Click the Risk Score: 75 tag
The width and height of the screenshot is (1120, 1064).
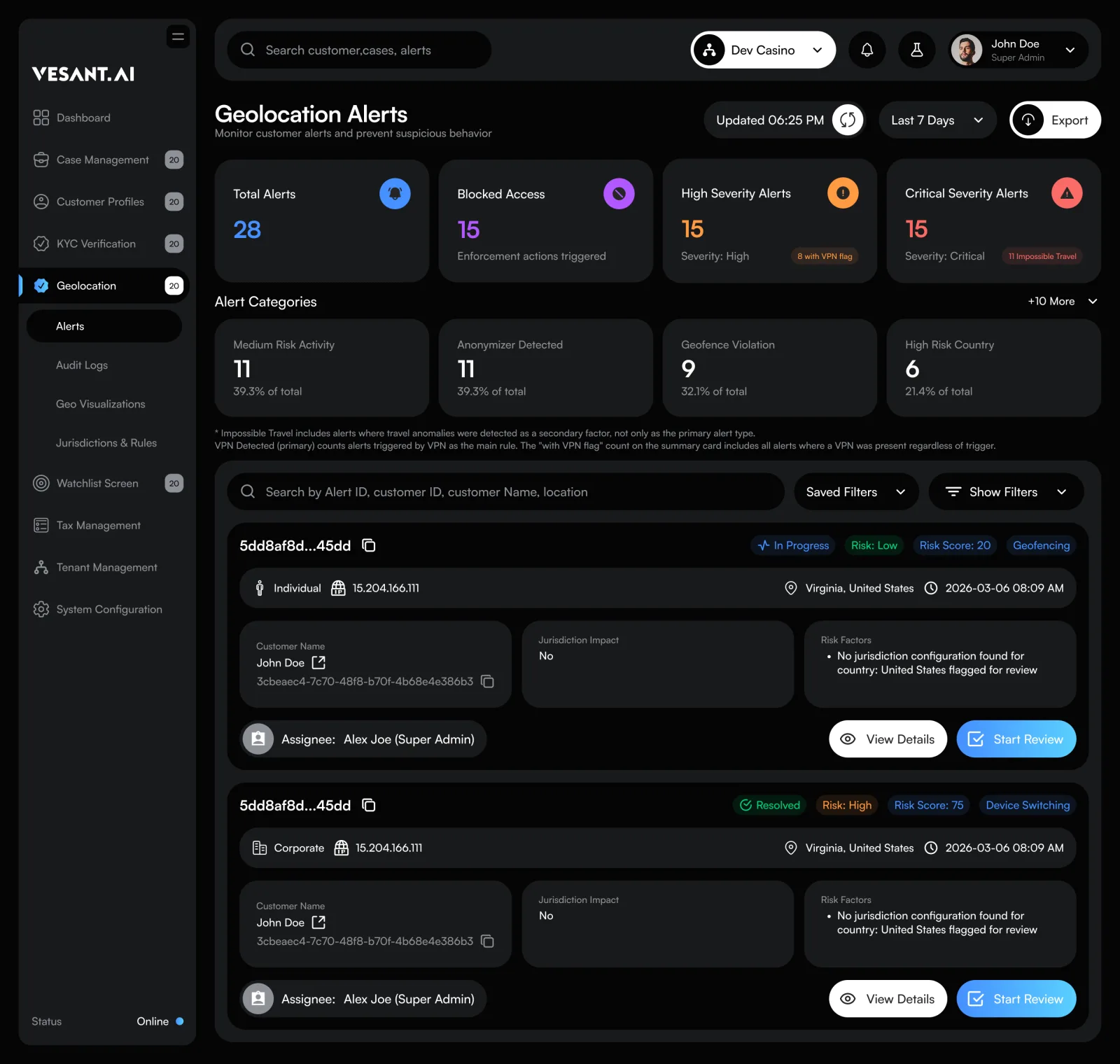(928, 805)
